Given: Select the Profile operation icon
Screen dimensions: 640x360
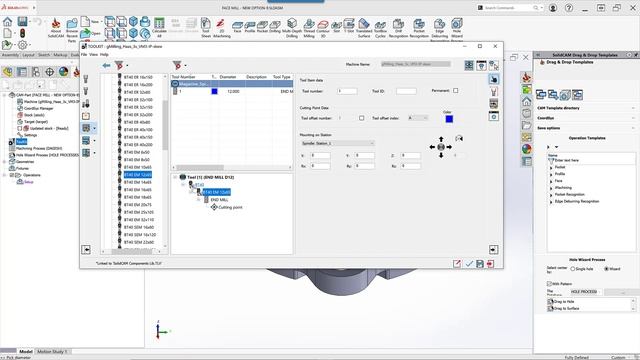Looking at the screenshot, I should point(250,26).
